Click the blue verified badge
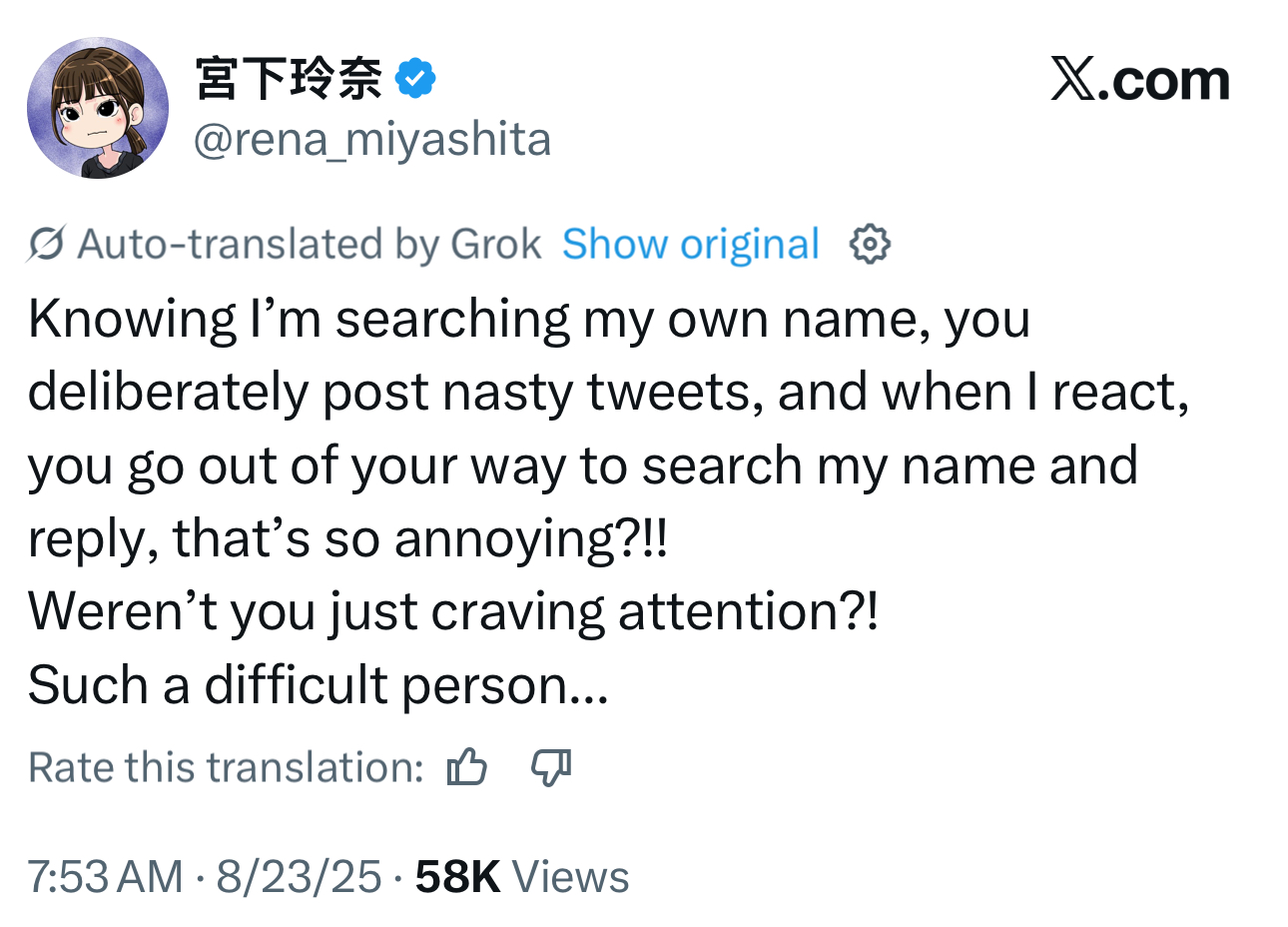 pos(415,78)
